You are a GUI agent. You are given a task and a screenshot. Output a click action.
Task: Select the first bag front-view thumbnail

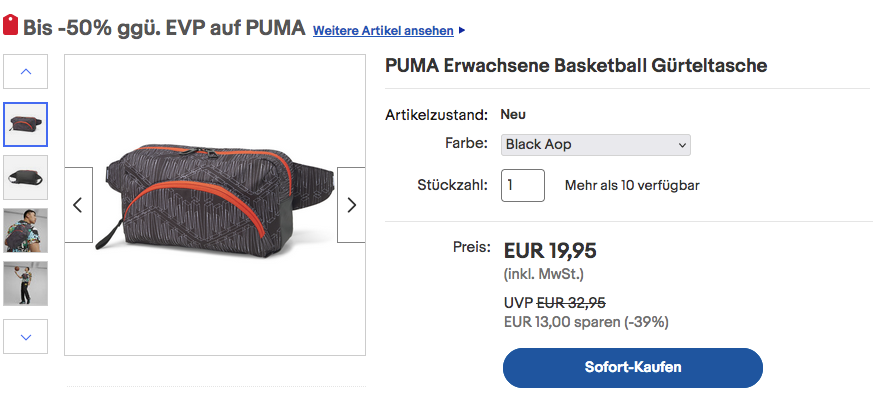[x=25, y=125]
